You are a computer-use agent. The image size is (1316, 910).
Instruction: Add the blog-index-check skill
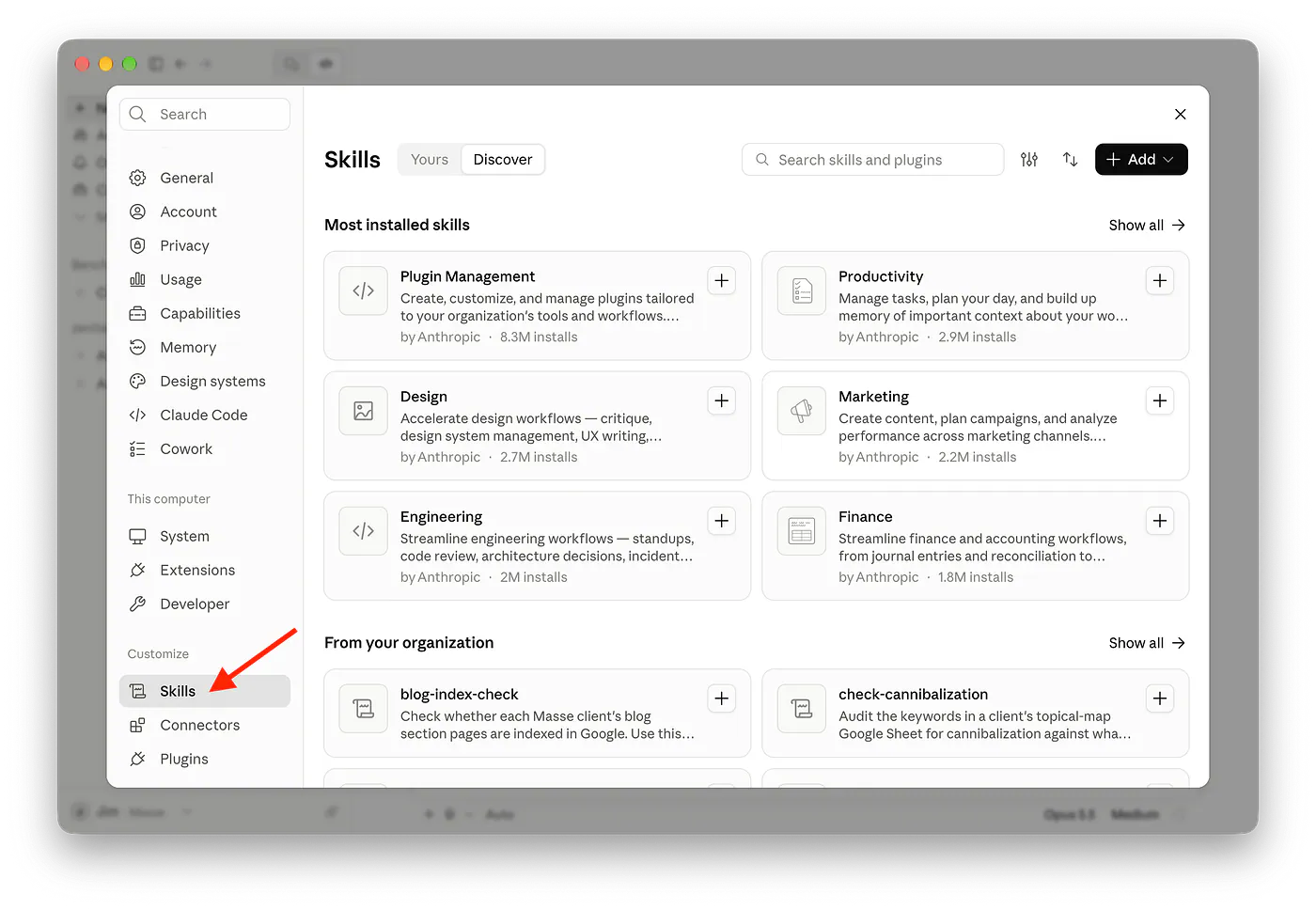click(722, 698)
